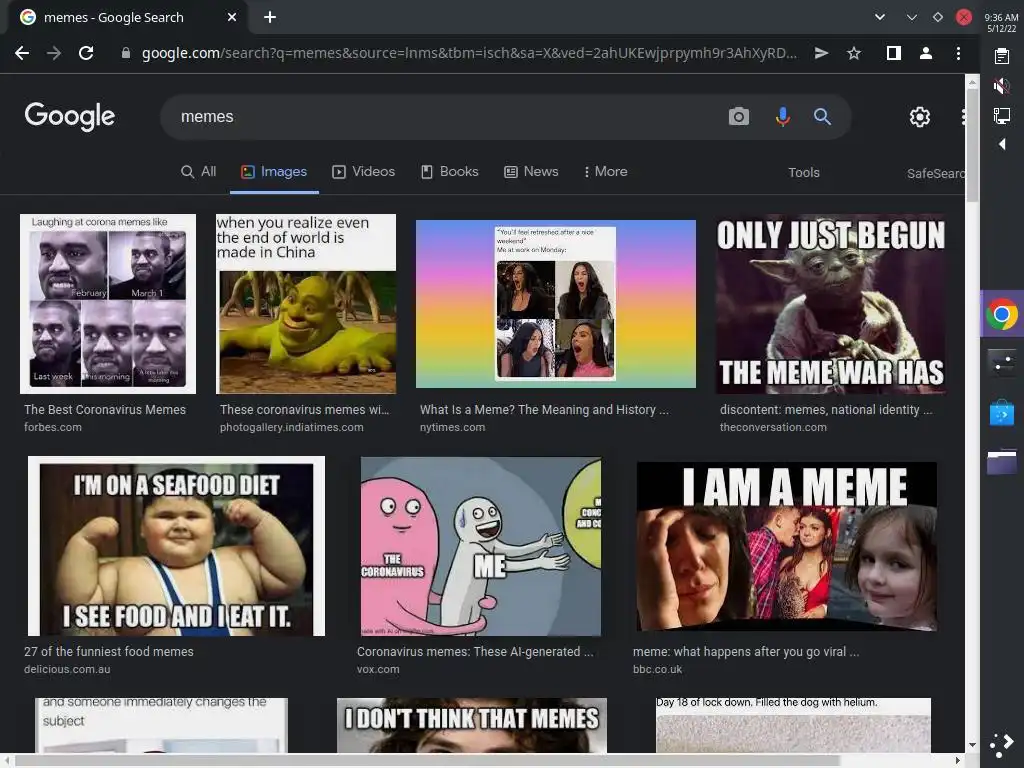Image resolution: width=1024 pixels, height=768 pixels.
Task: Click '27 of the funniest food memes' link
Action: click(x=108, y=652)
